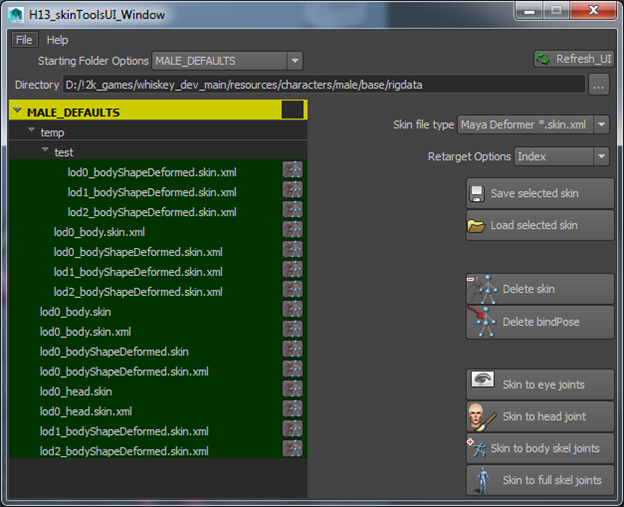Click the skin icon beside root lod2_bodyShapeDeformed.skin.xml
This screenshot has width=624, height=507.
click(292, 448)
